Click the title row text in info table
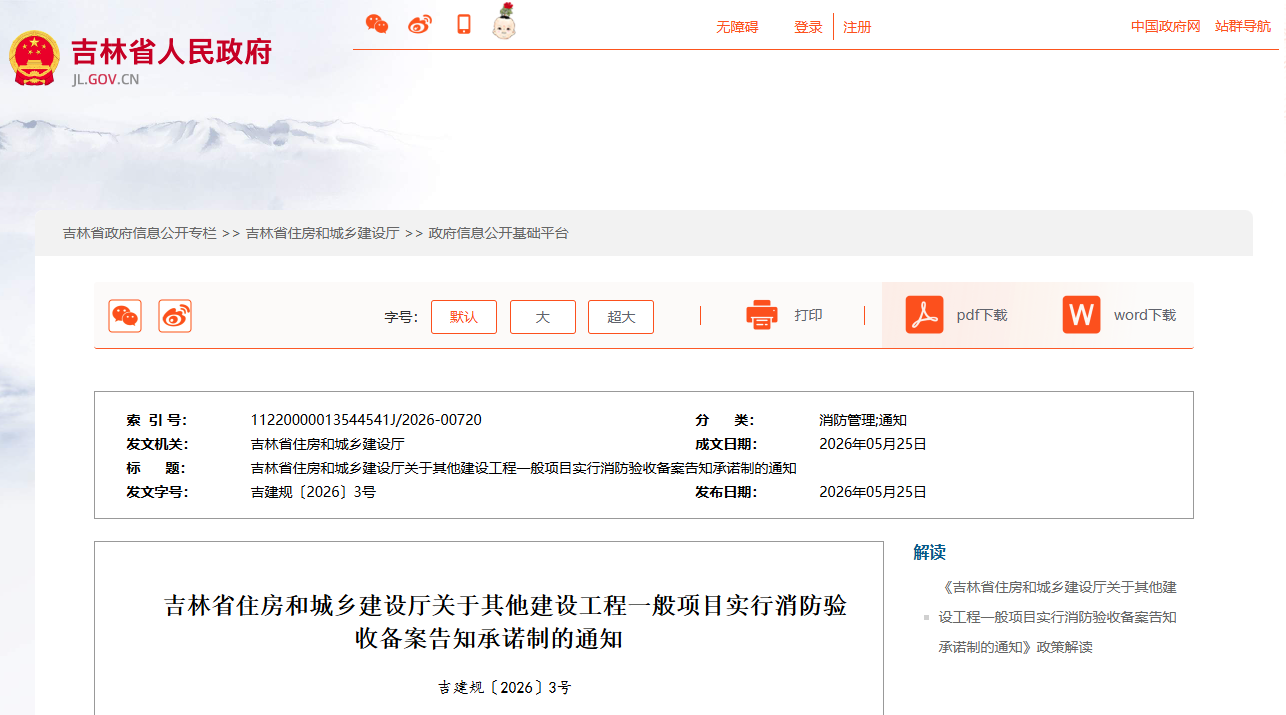This screenshot has height=715, width=1286. [x=523, y=468]
